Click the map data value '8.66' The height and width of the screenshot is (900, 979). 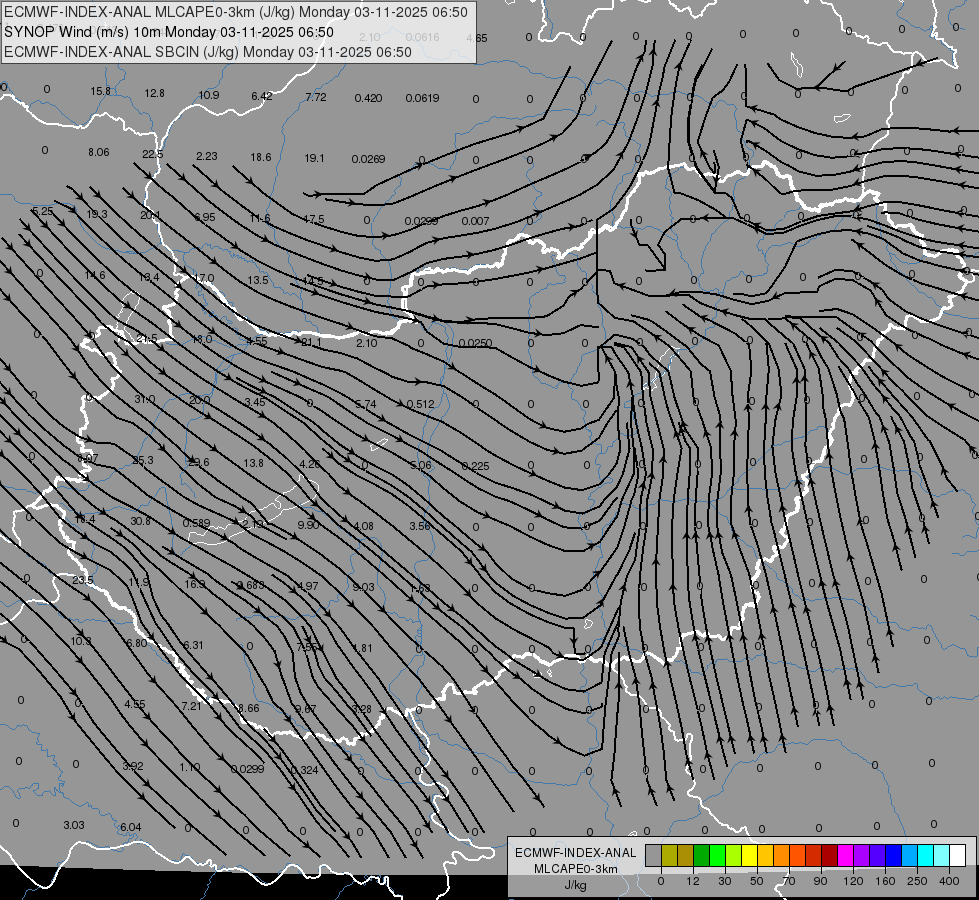pos(248,708)
